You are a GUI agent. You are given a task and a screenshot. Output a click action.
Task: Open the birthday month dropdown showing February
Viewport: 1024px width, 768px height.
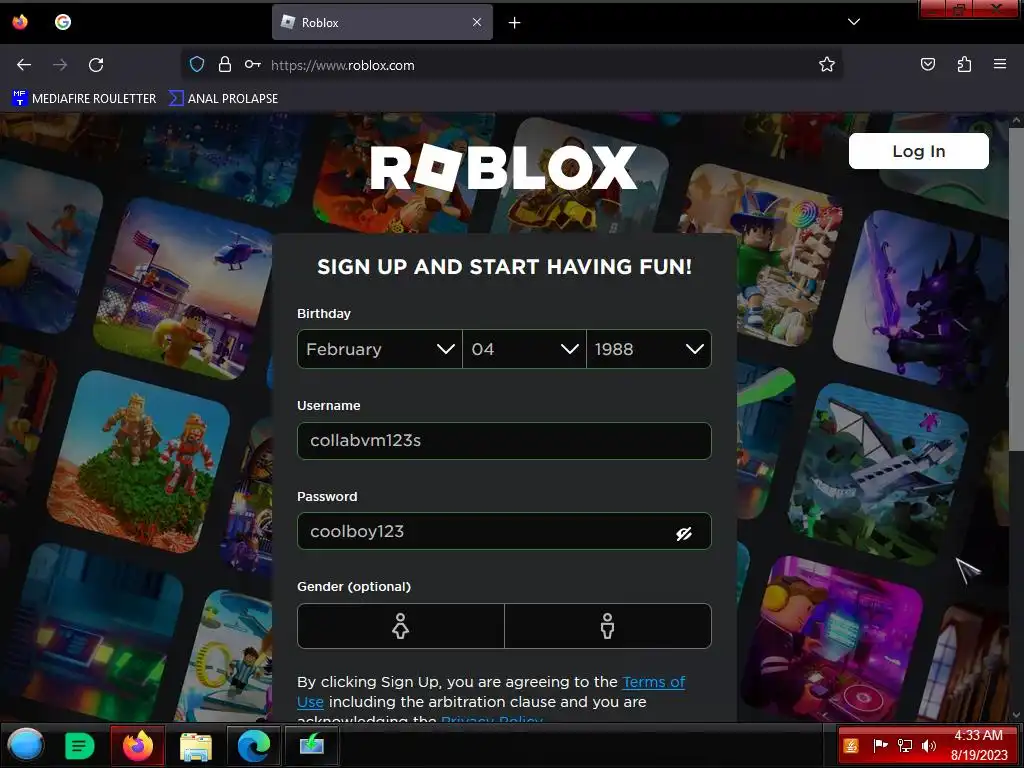379,349
